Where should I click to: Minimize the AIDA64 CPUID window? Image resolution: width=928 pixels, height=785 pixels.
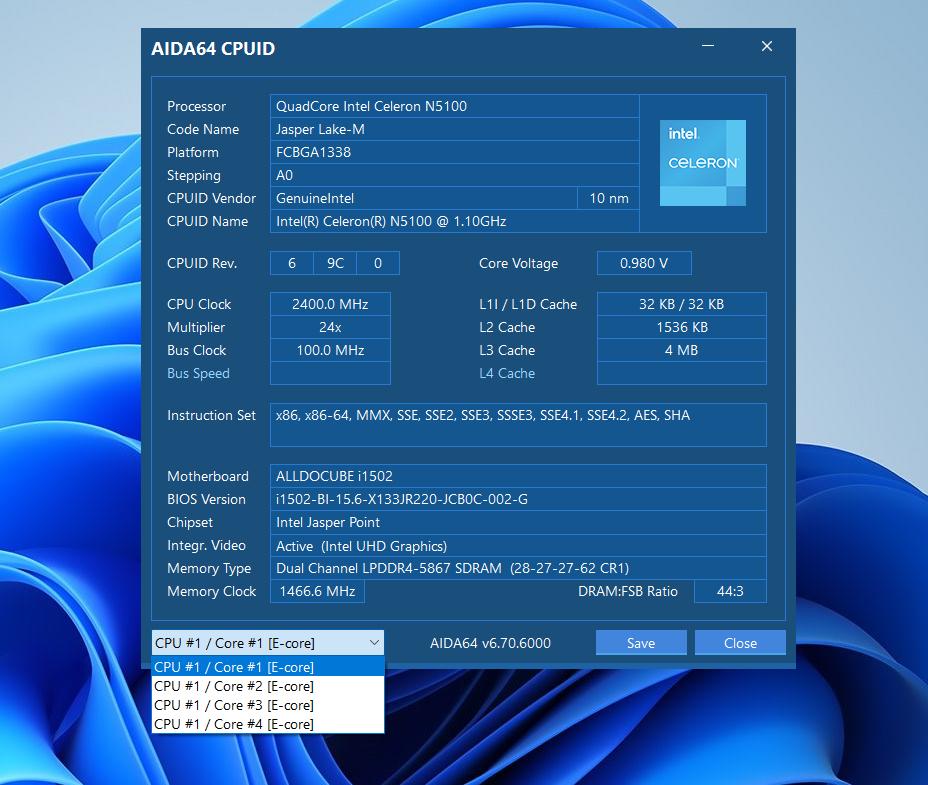pyautogui.click(x=708, y=47)
